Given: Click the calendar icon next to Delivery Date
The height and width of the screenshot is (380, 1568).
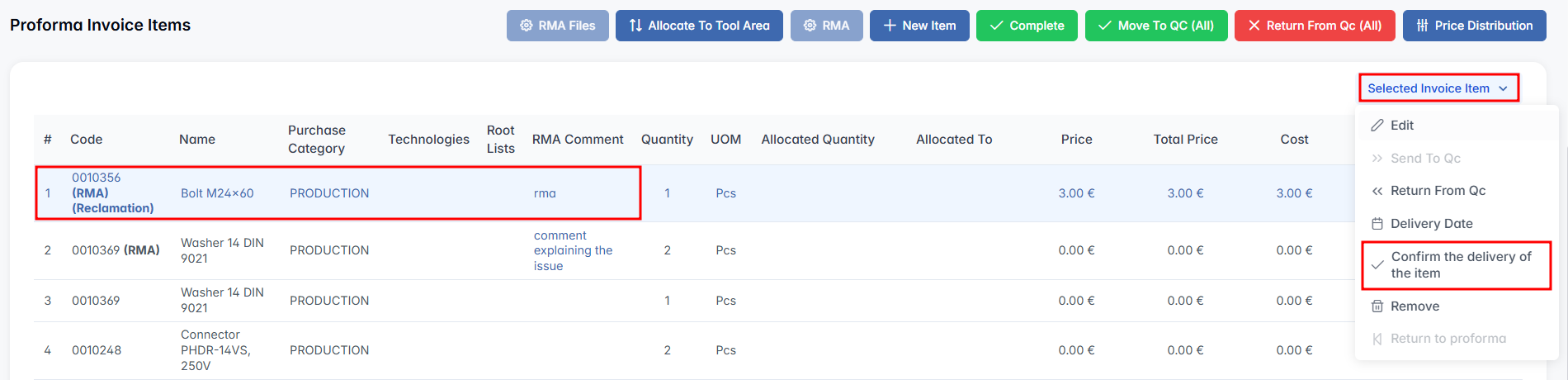Looking at the screenshot, I should [1377, 224].
